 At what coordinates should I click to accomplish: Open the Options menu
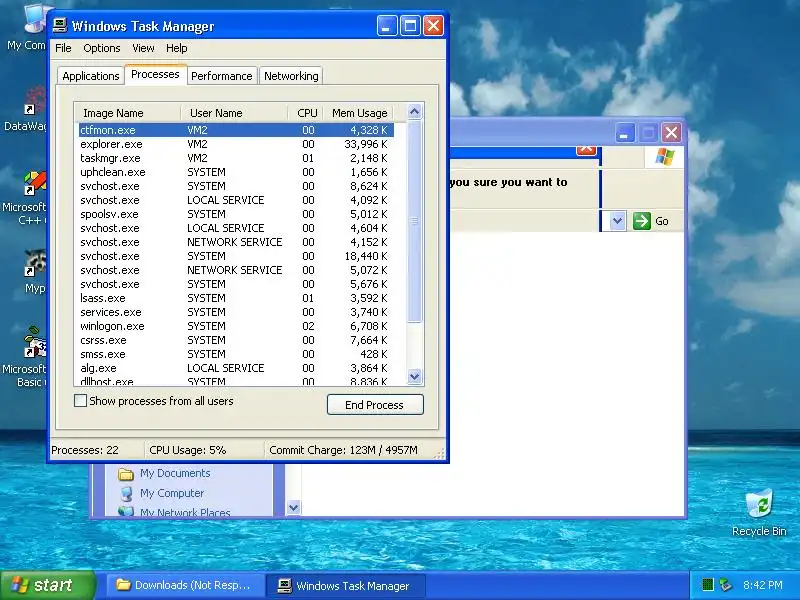[x=102, y=48]
